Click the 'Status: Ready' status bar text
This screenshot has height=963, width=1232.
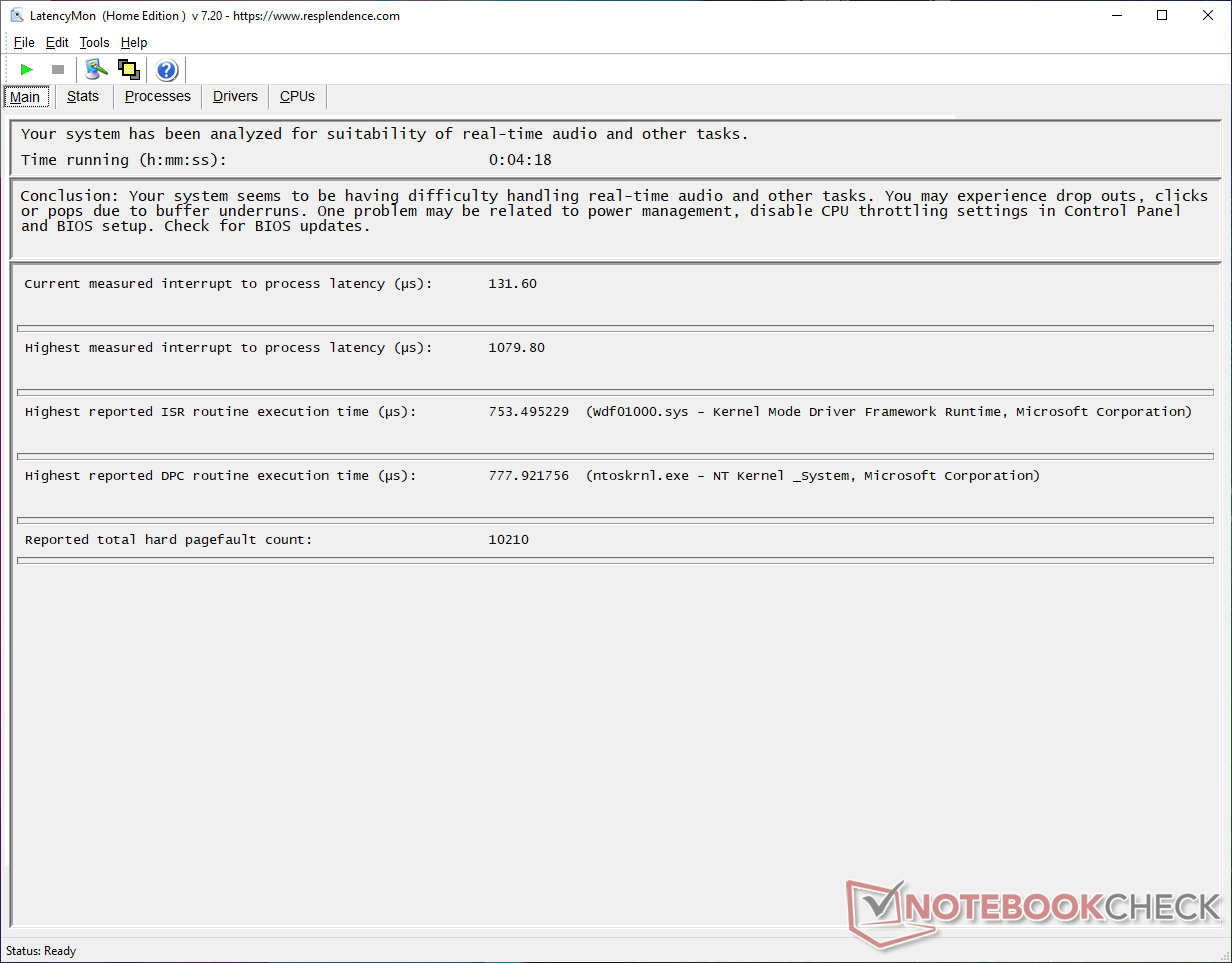41,951
